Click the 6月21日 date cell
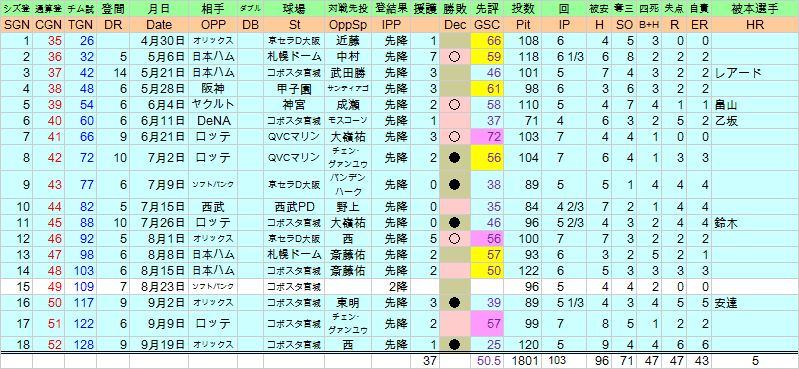This screenshot has height=369, width=799. tap(159, 137)
